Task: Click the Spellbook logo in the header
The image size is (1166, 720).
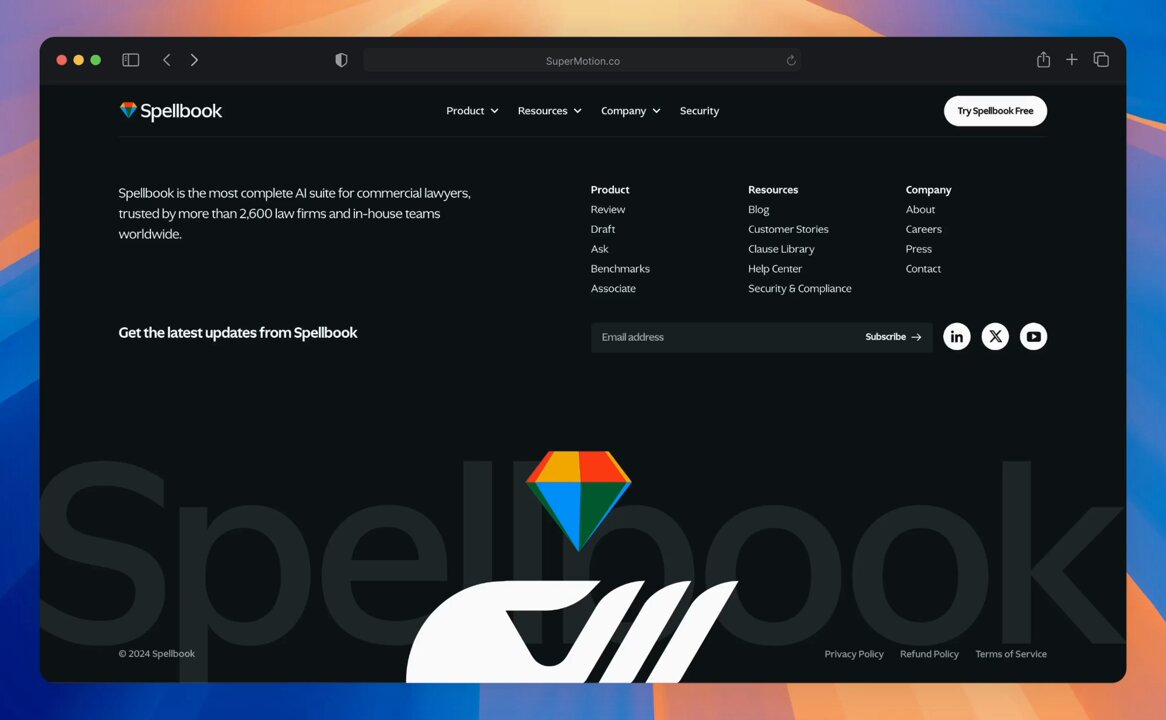Action: [x=170, y=111]
